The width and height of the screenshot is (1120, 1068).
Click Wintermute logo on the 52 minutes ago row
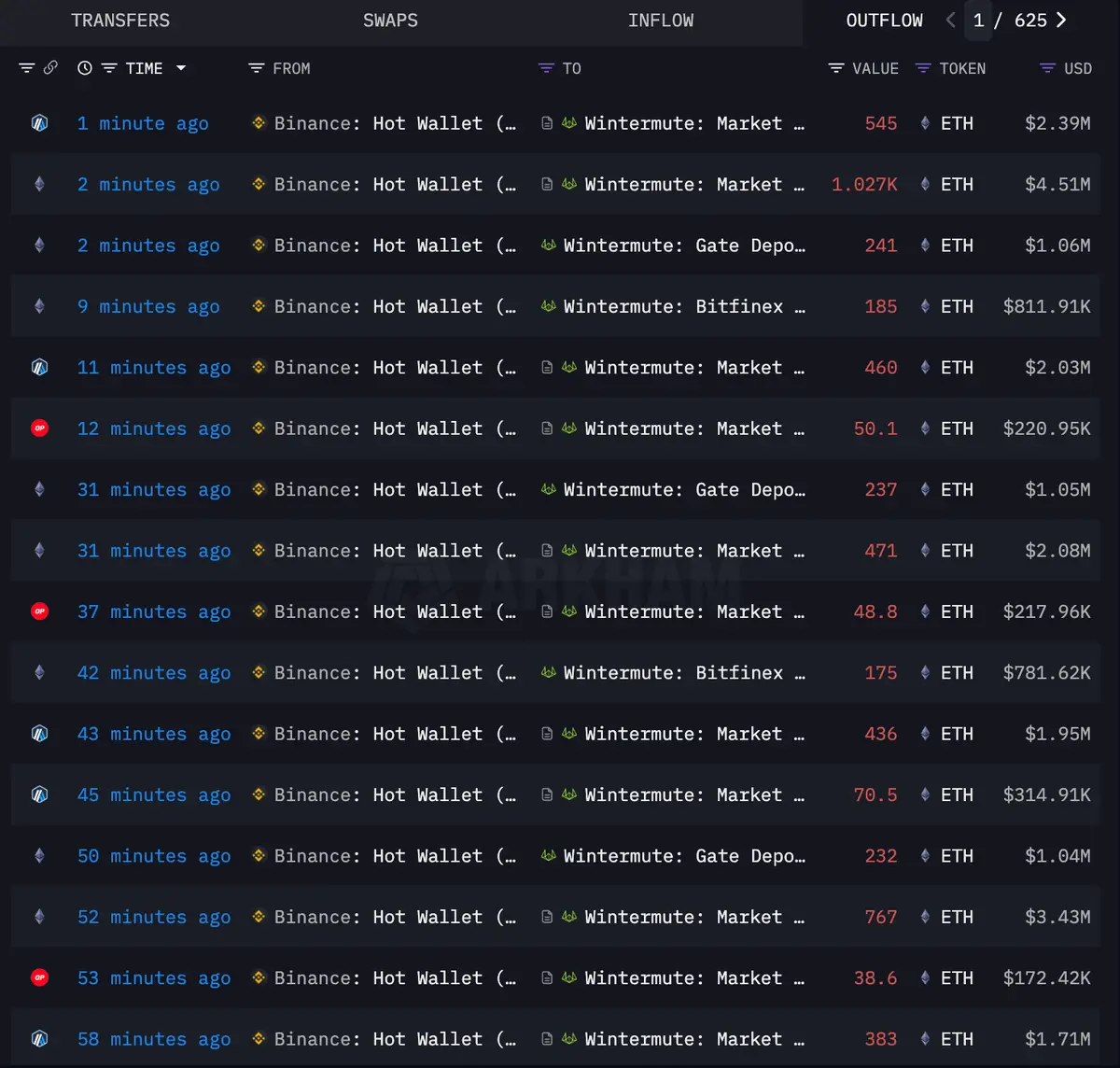coord(569,917)
